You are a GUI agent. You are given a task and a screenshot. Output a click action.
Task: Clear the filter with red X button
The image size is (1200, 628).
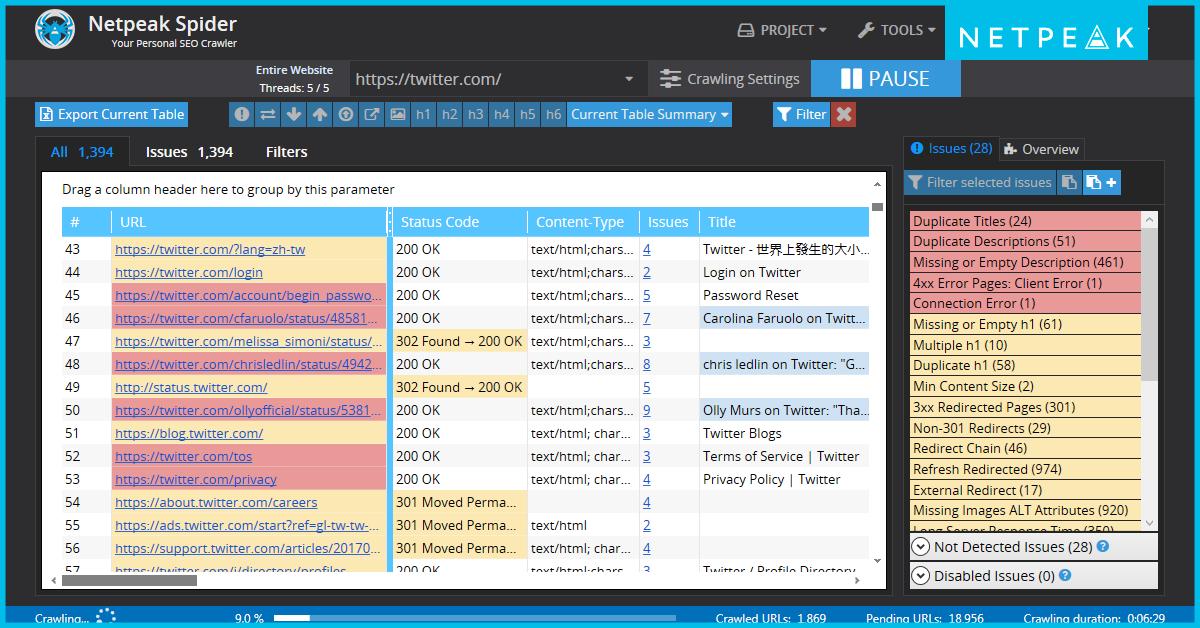(844, 114)
